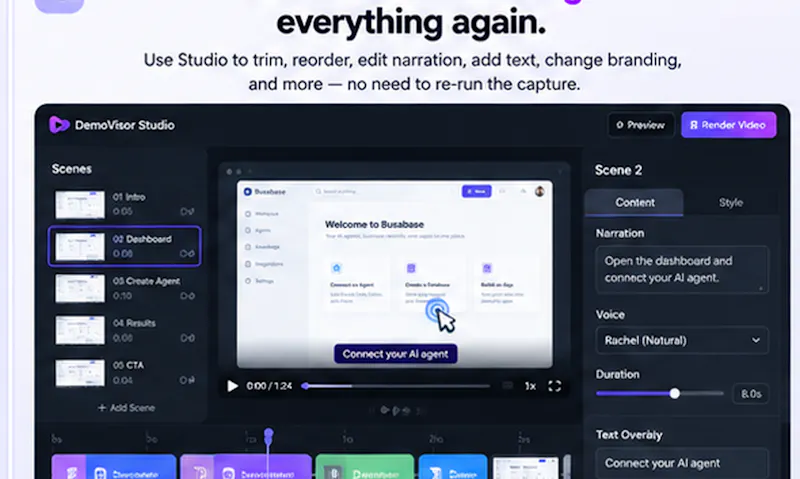Play the preview video
This screenshot has height=479, width=800.
pyautogui.click(x=232, y=386)
